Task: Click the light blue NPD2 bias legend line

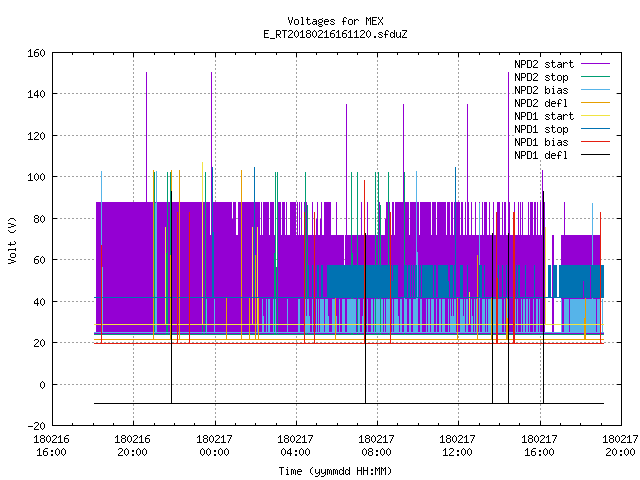Action: coord(595,90)
